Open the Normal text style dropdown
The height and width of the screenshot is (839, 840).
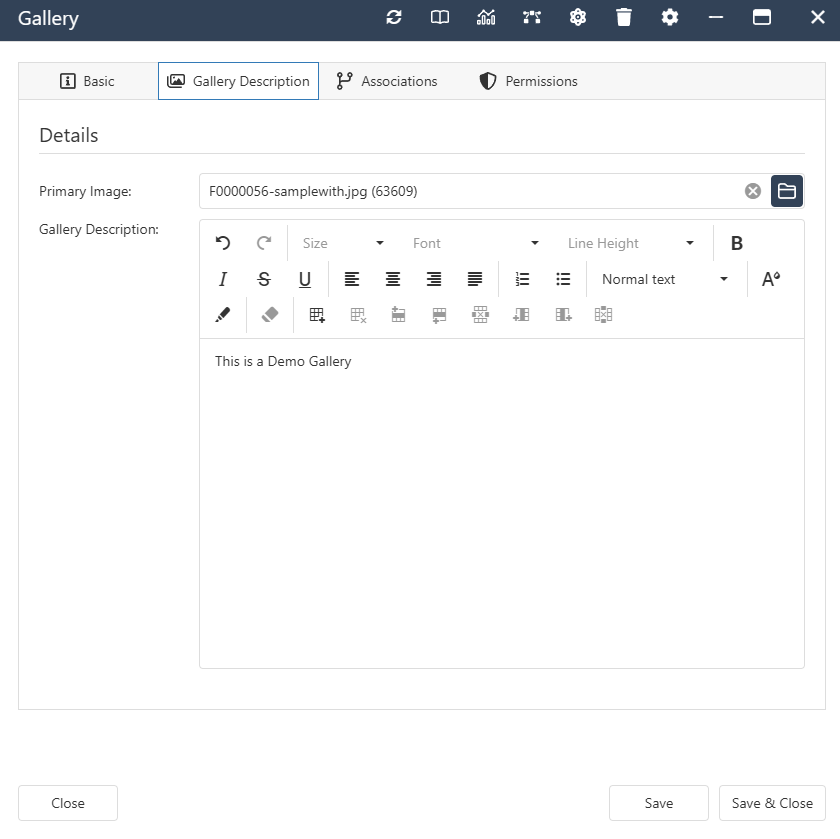663,279
